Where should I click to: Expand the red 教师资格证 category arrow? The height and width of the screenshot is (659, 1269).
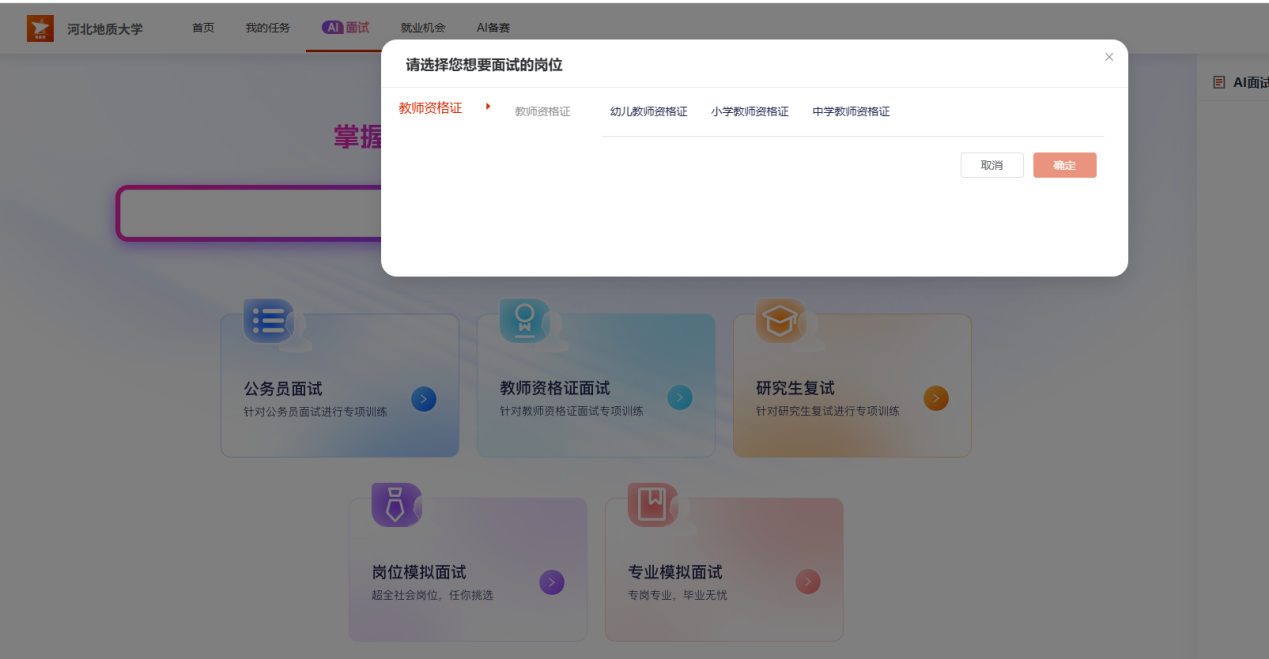[488, 107]
